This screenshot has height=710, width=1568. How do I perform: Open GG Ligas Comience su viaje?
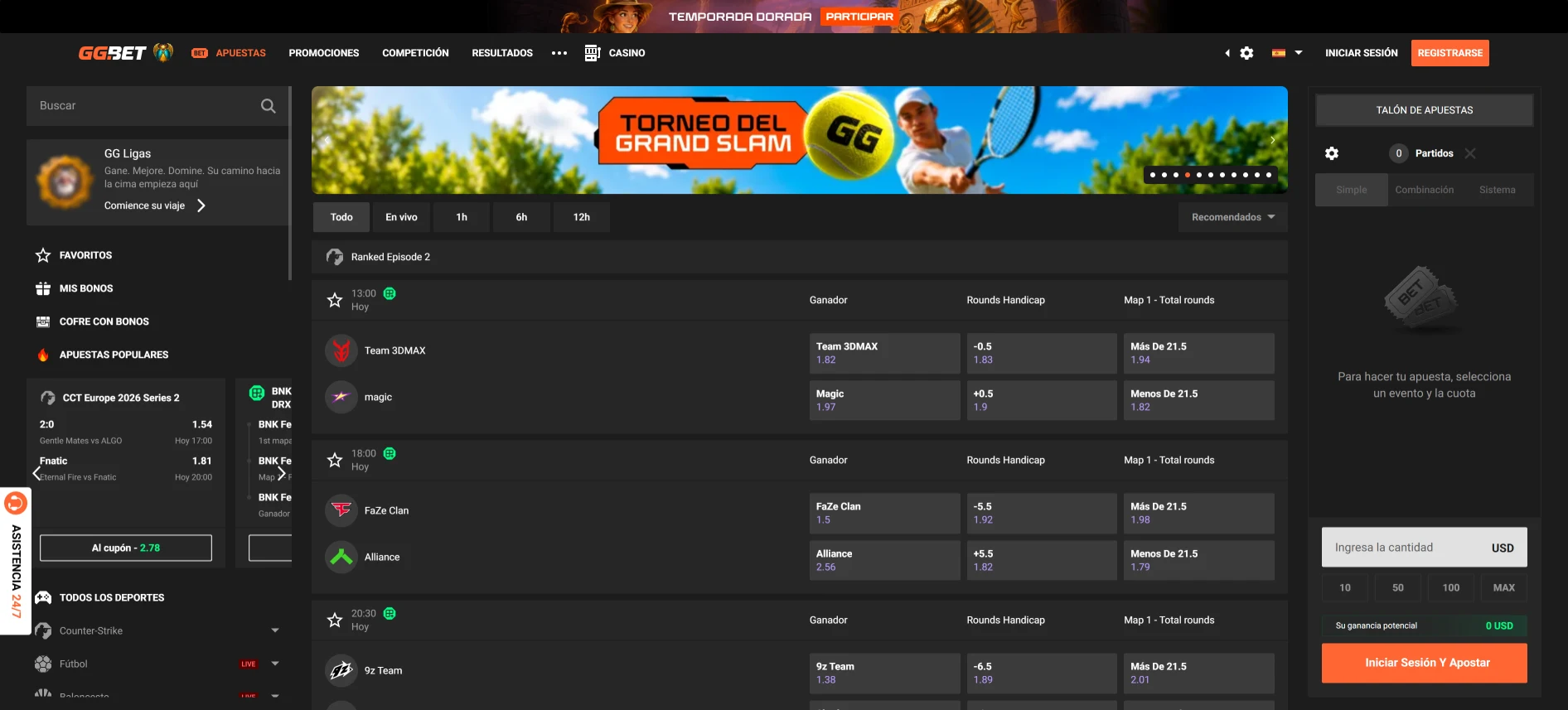155,205
